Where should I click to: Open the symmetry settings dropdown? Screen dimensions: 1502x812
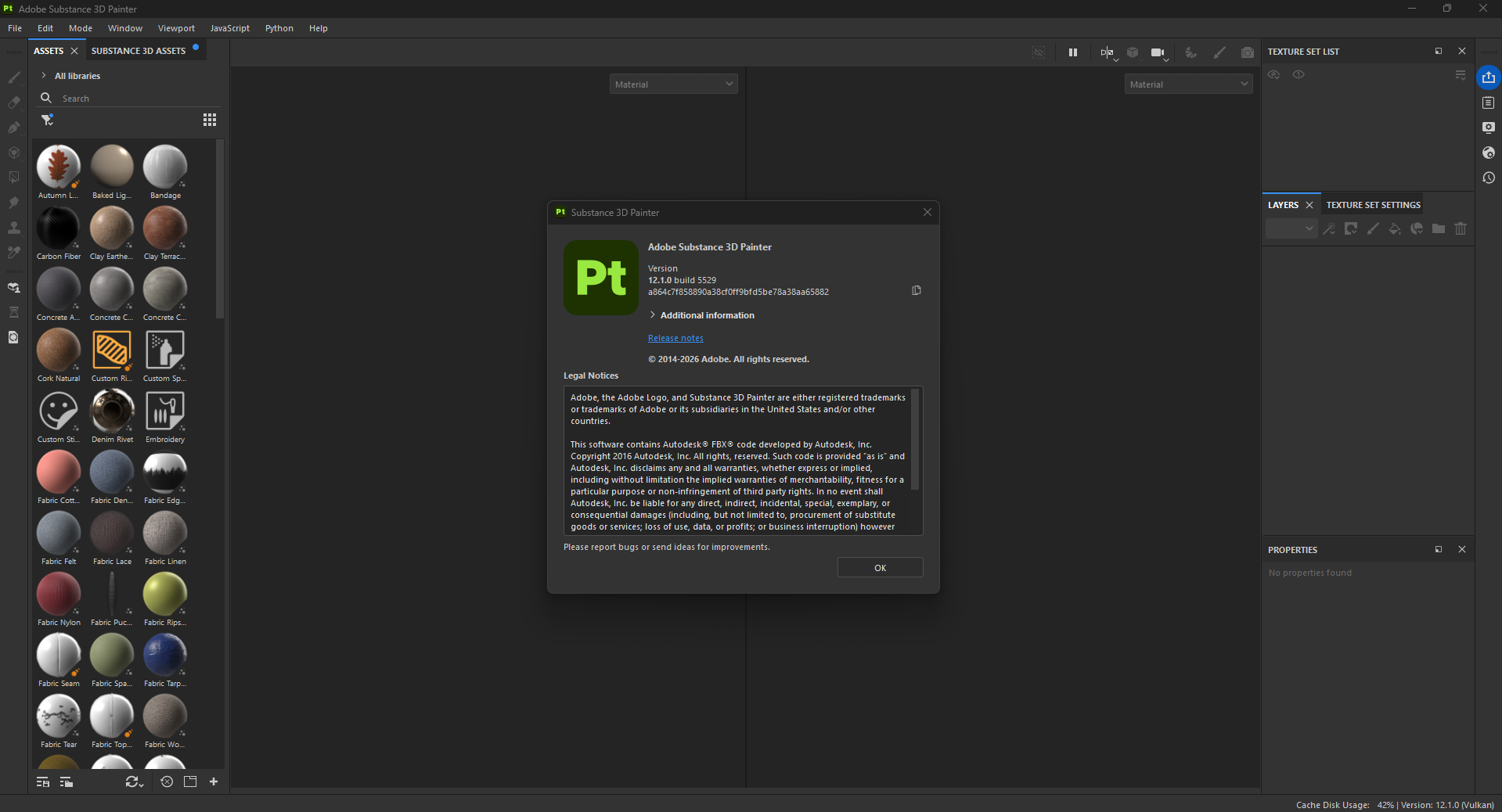1108,53
